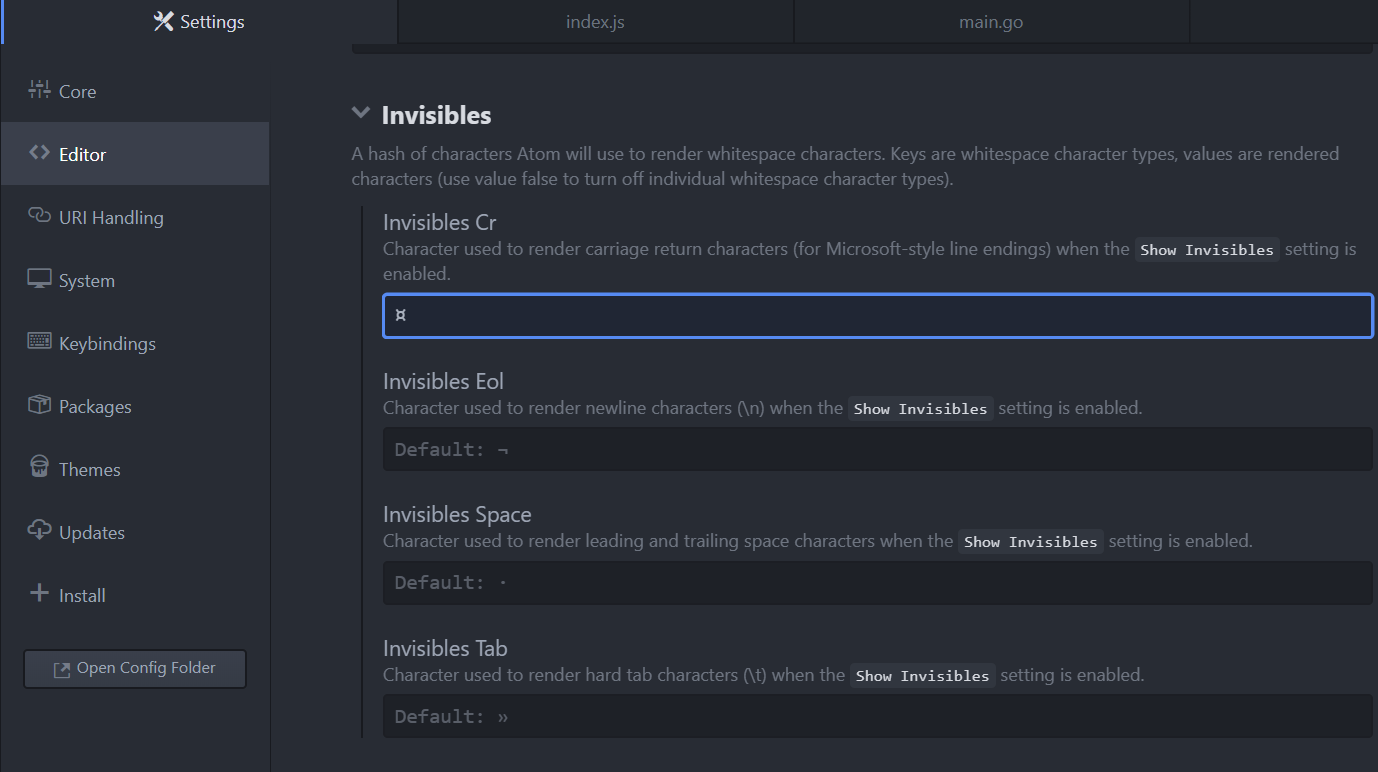Switch to the main.go tab
Screen dimensions: 1378x772
pyautogui.click(x=991, y=22)
